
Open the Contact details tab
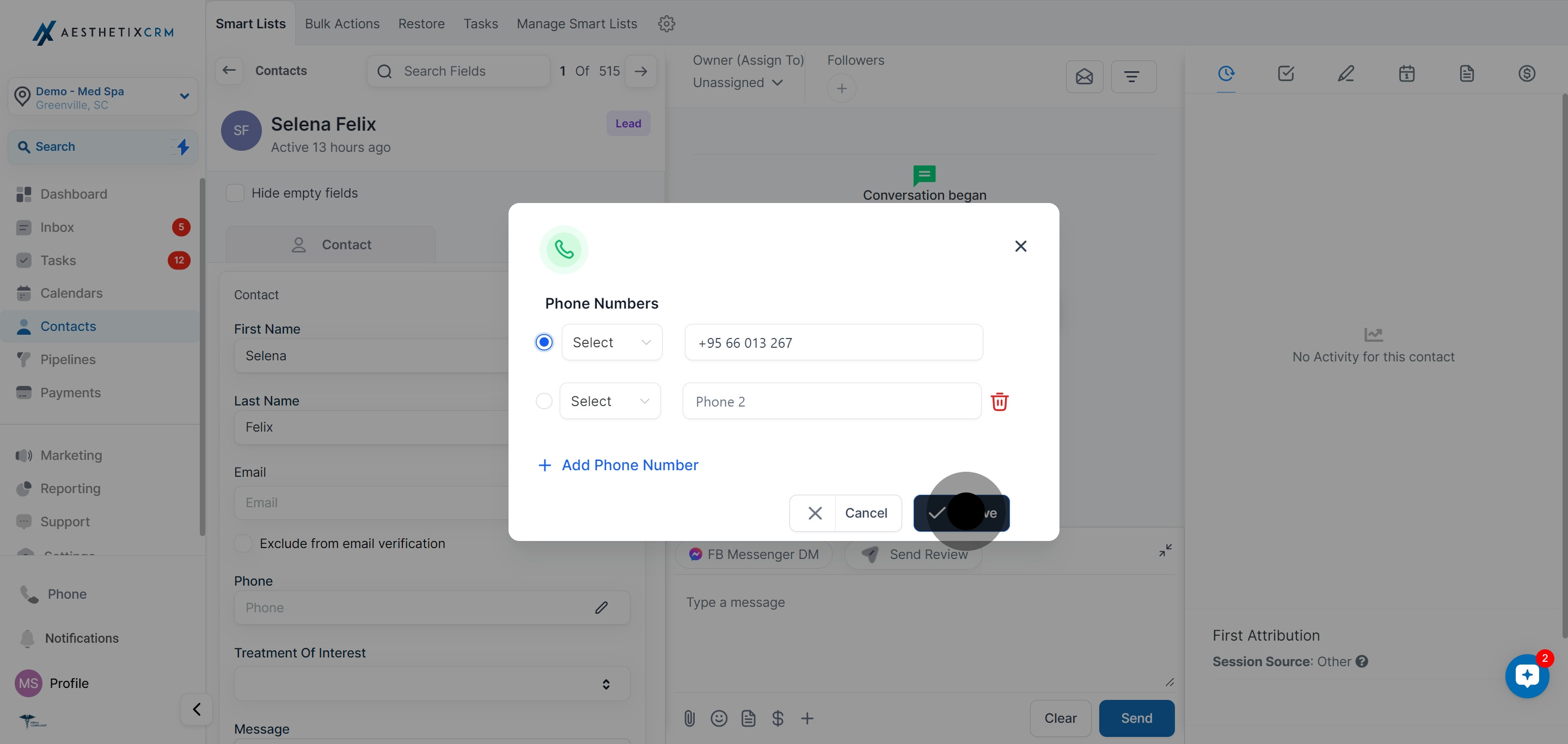click(x=330, y=244)
